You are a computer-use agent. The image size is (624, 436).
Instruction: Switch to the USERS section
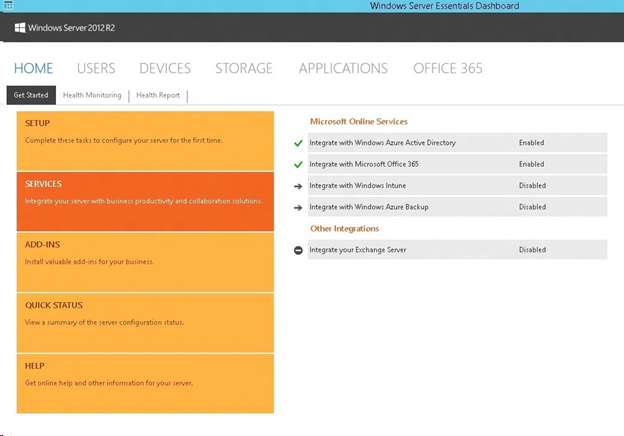click(x=96, y=68)
